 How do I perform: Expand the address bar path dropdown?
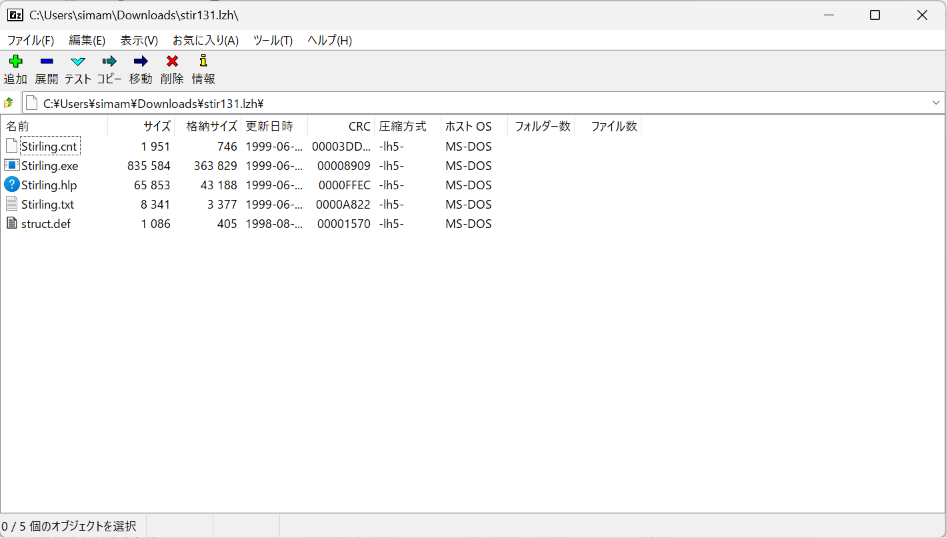tap(936, 103)
